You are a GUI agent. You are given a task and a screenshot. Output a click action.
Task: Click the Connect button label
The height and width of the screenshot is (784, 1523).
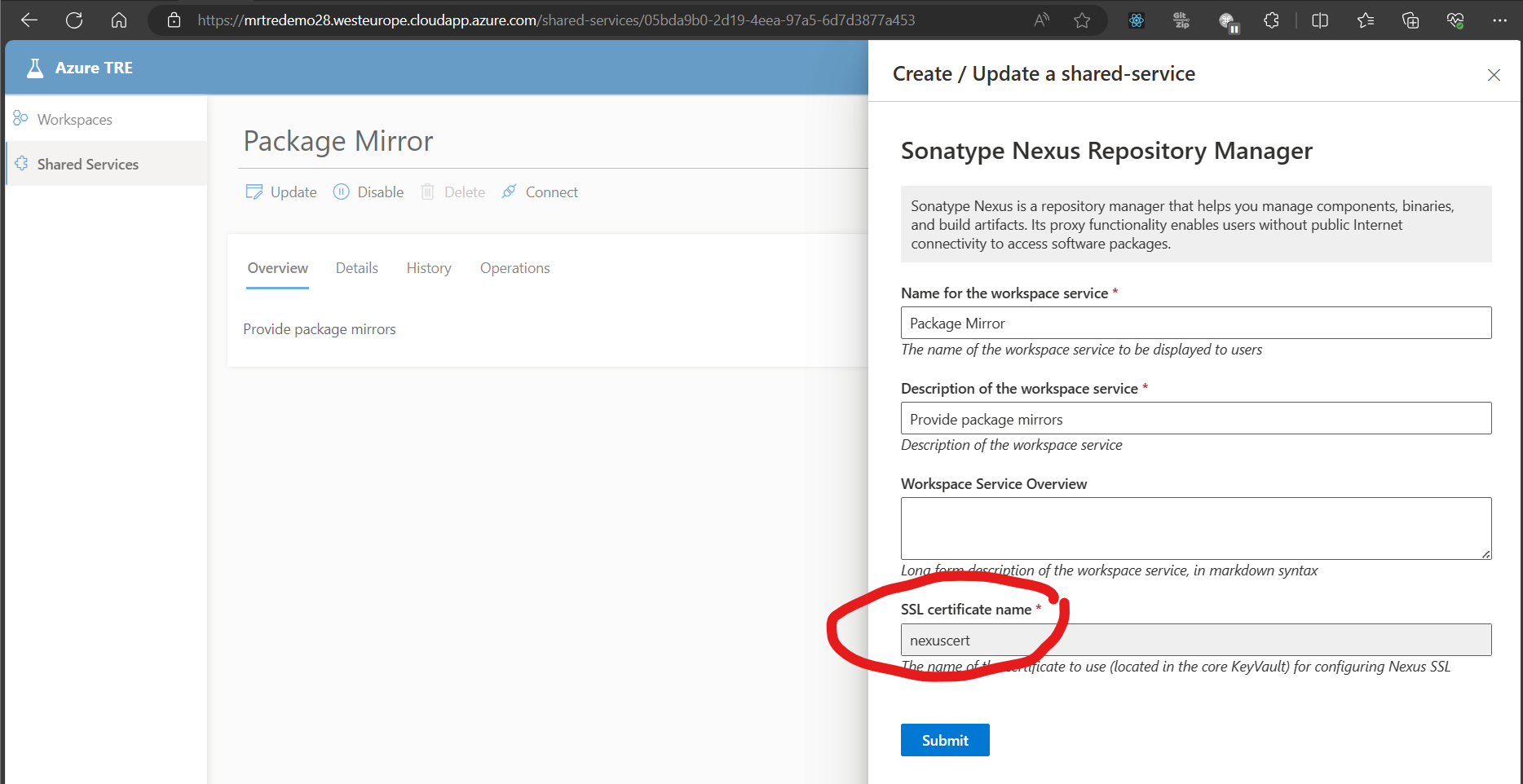(552, 192)
